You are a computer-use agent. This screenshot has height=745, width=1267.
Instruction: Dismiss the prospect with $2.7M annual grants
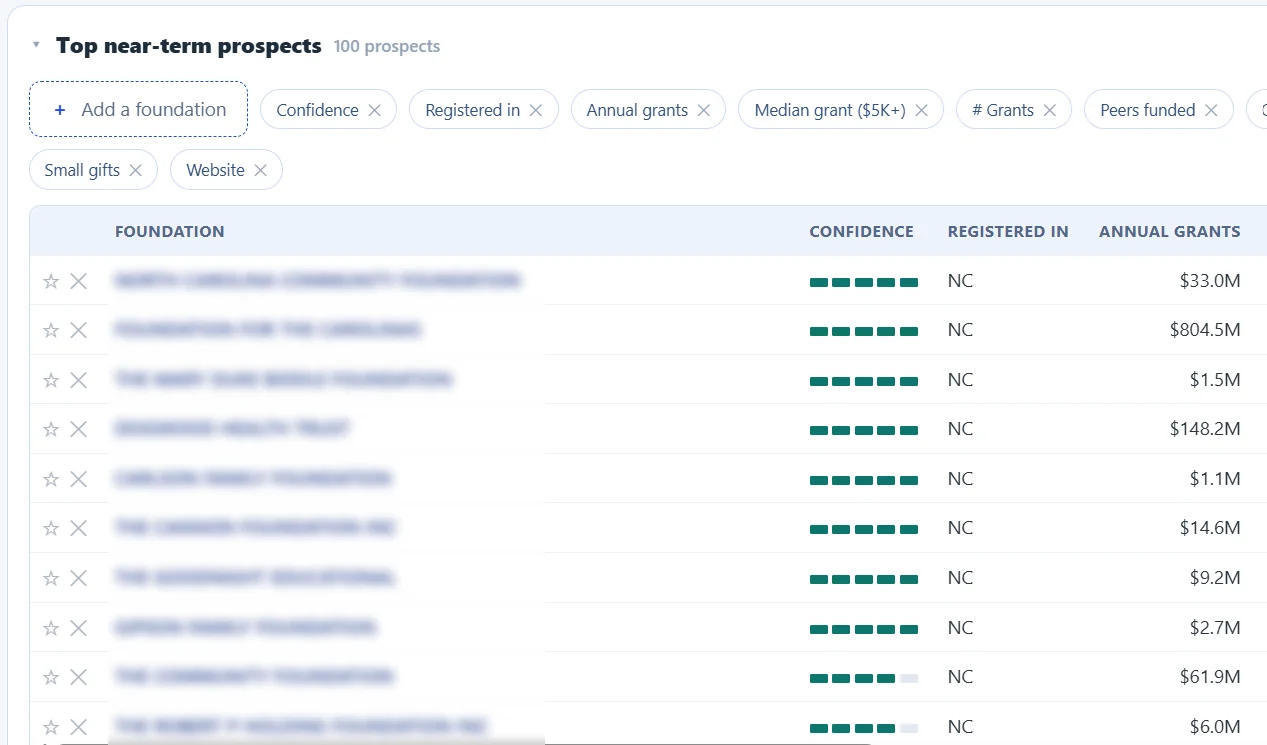(x=79, y=628)
